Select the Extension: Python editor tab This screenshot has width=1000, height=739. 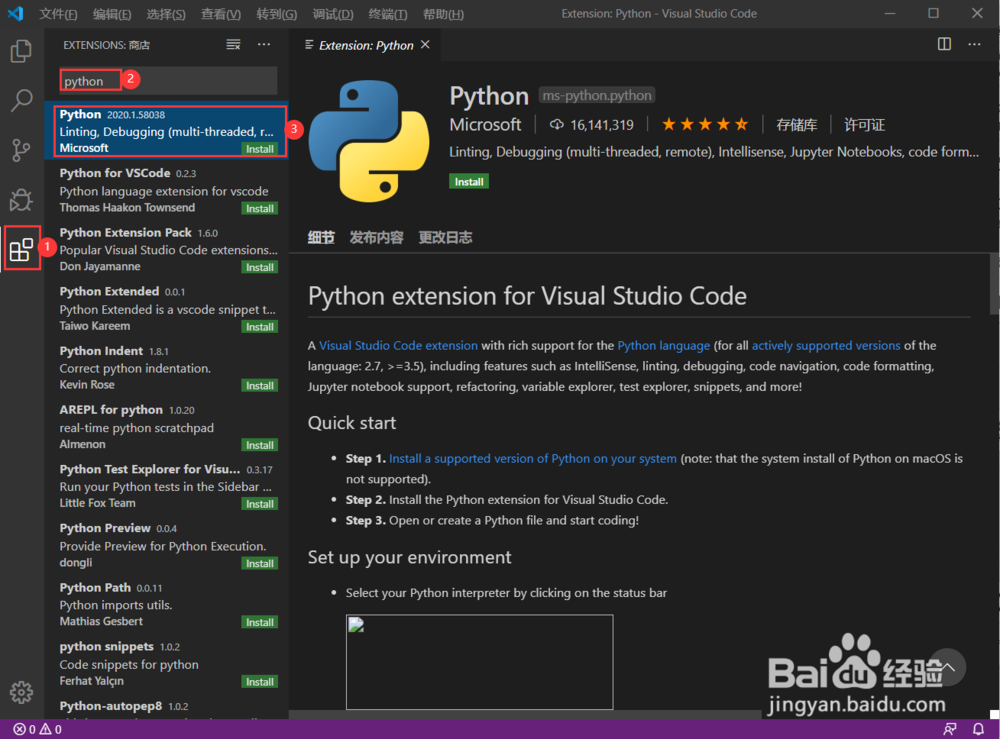365,45
